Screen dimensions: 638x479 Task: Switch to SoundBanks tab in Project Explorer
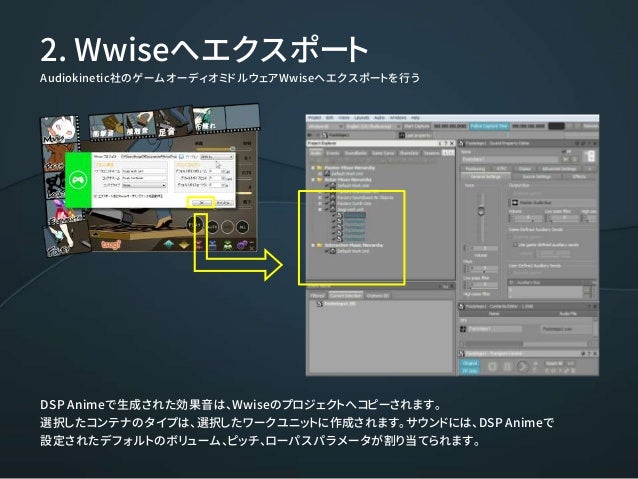tap(356, 153)
